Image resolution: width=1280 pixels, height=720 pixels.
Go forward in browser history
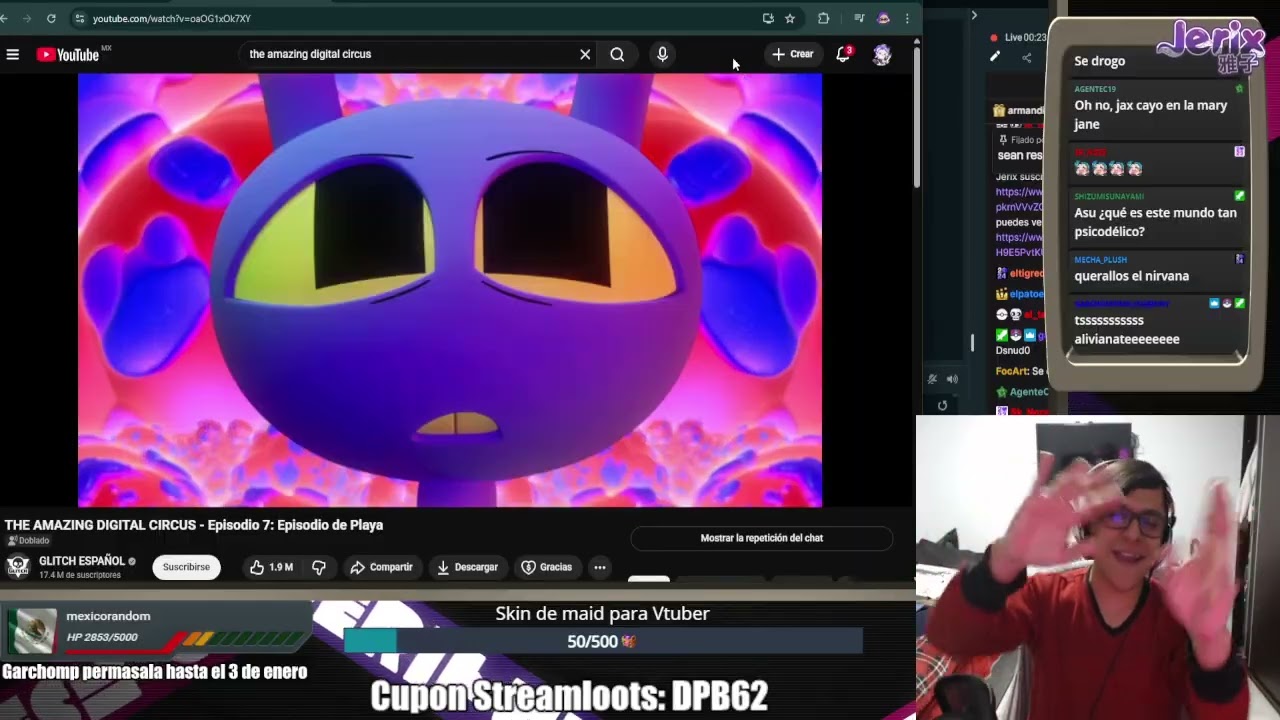pyautogui.click(x=26, y=18)
